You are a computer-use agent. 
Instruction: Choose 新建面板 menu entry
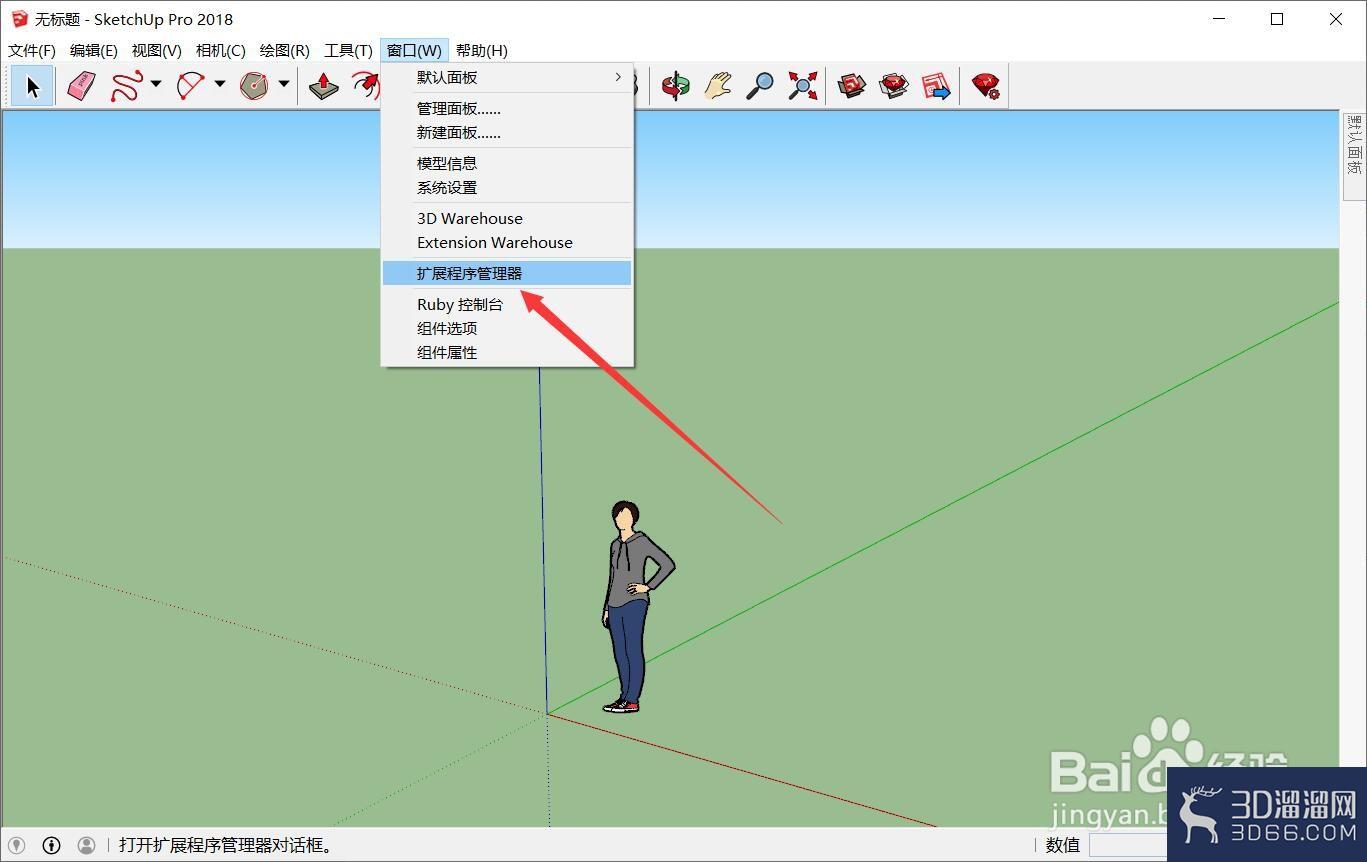point(507,132)
